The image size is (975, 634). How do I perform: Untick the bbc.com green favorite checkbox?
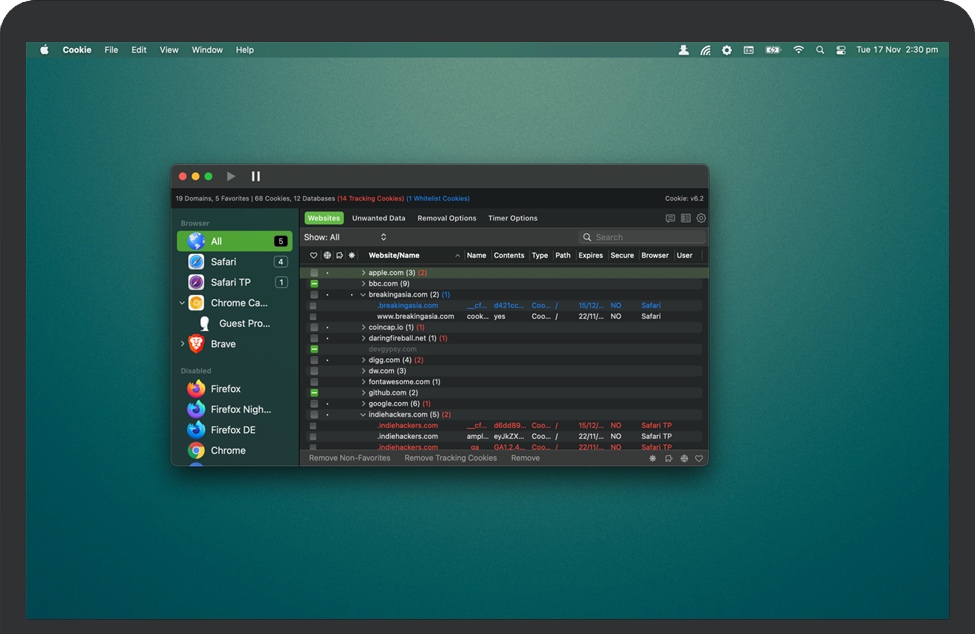point(314,283)
